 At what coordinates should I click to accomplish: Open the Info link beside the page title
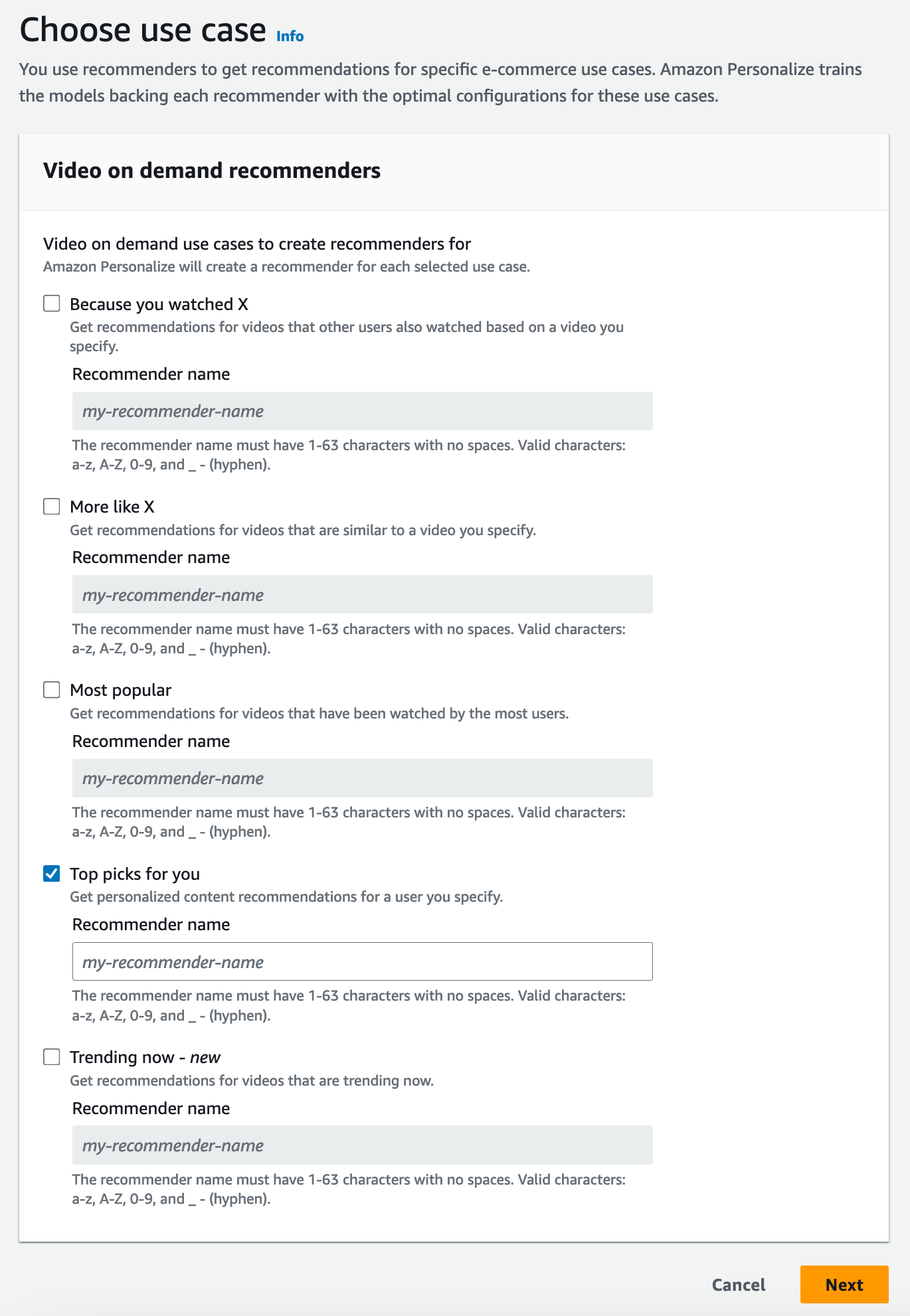(289, 37)
